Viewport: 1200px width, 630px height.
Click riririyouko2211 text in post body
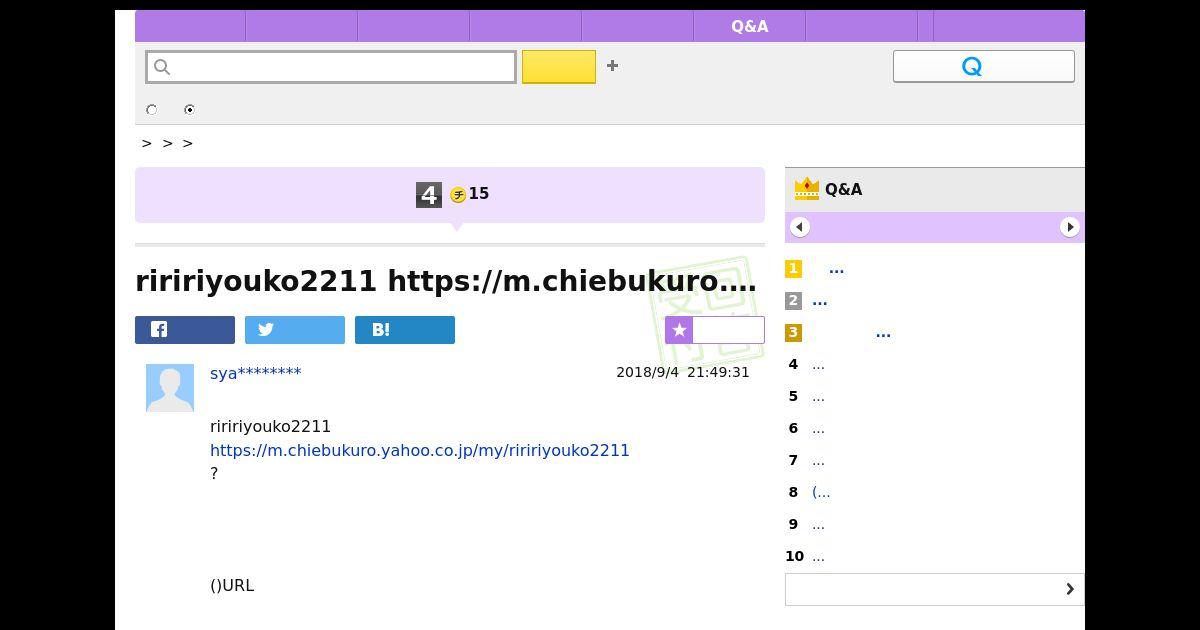(270, 427)
